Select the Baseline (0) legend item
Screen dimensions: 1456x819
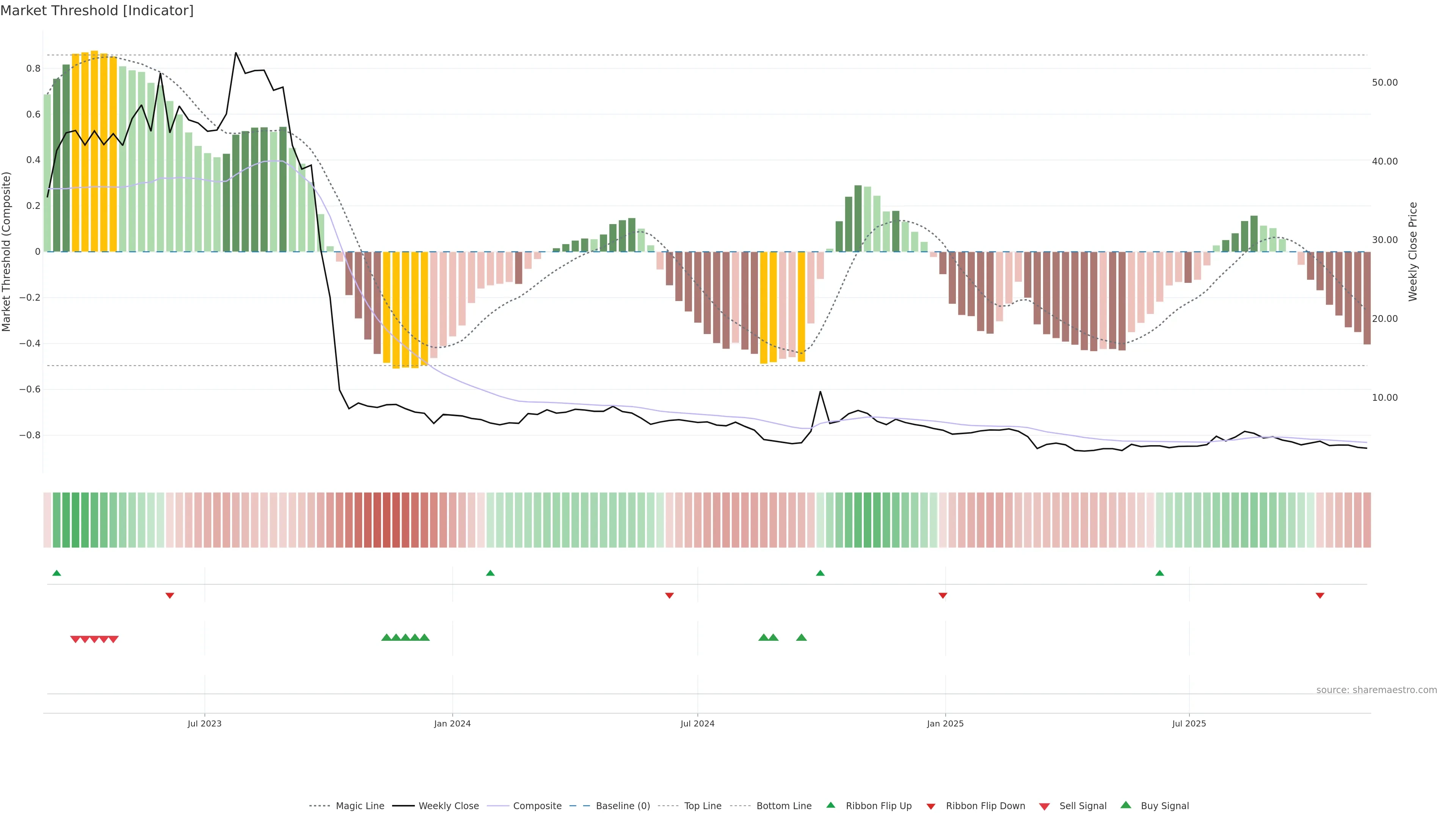click(622, 806)
